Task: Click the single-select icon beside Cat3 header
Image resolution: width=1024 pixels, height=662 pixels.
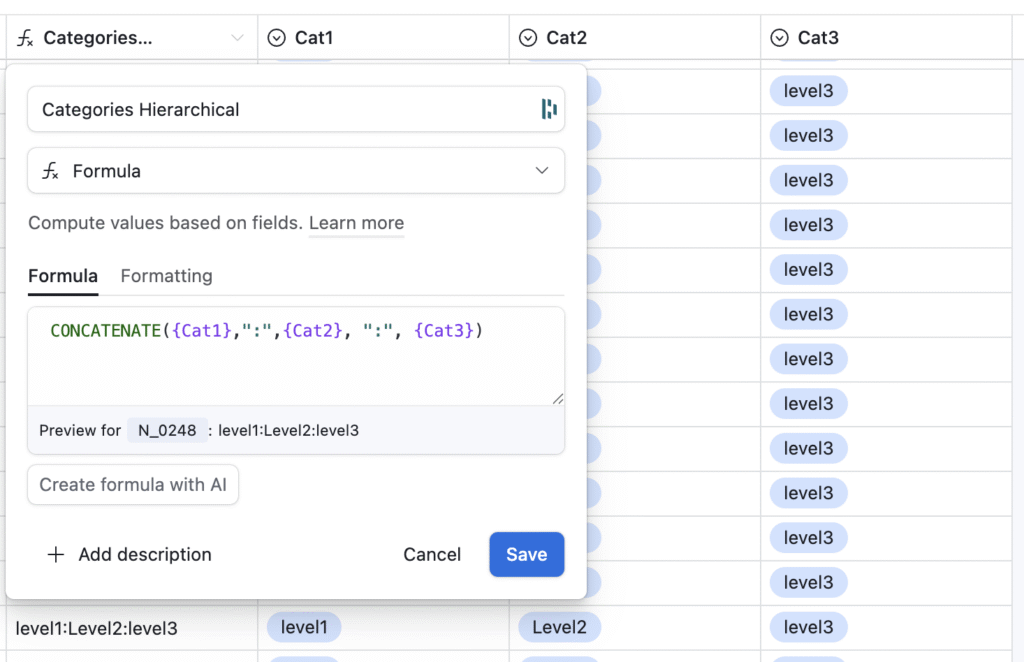Action: pyautogui.click(x=780, y=38)
